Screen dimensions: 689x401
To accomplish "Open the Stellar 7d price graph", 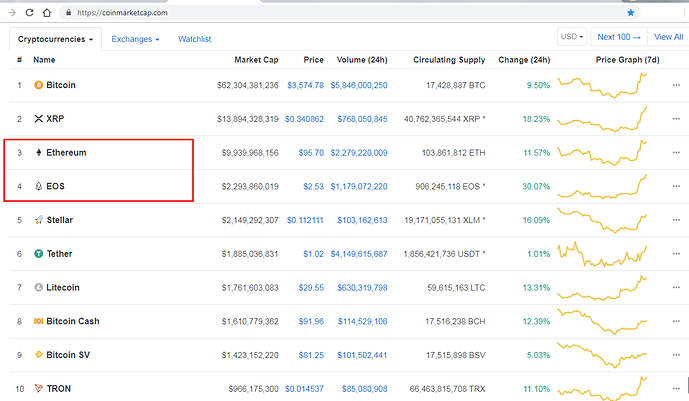I will 602,220.
